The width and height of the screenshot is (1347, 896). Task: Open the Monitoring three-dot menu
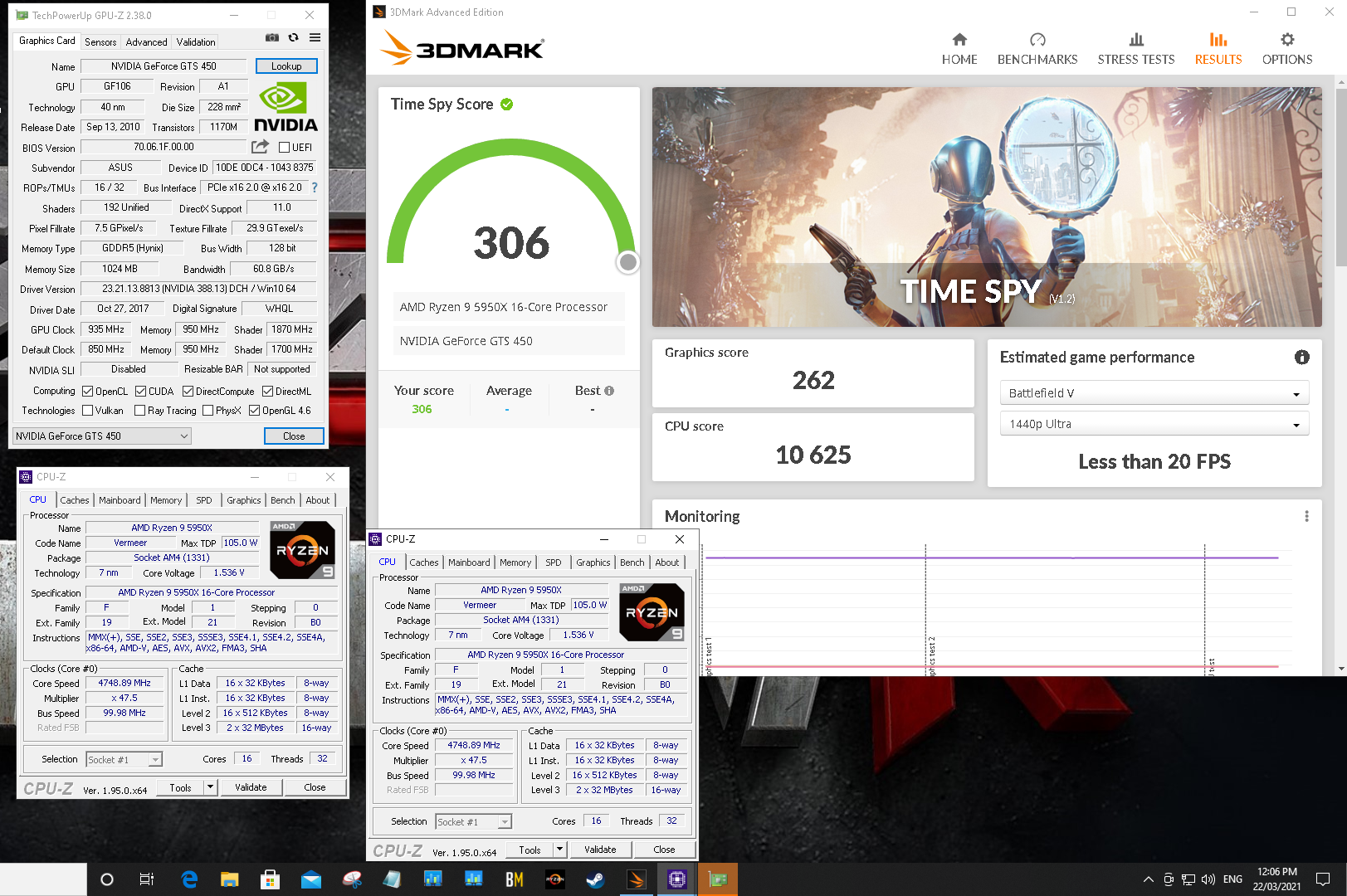point(1306,516)
